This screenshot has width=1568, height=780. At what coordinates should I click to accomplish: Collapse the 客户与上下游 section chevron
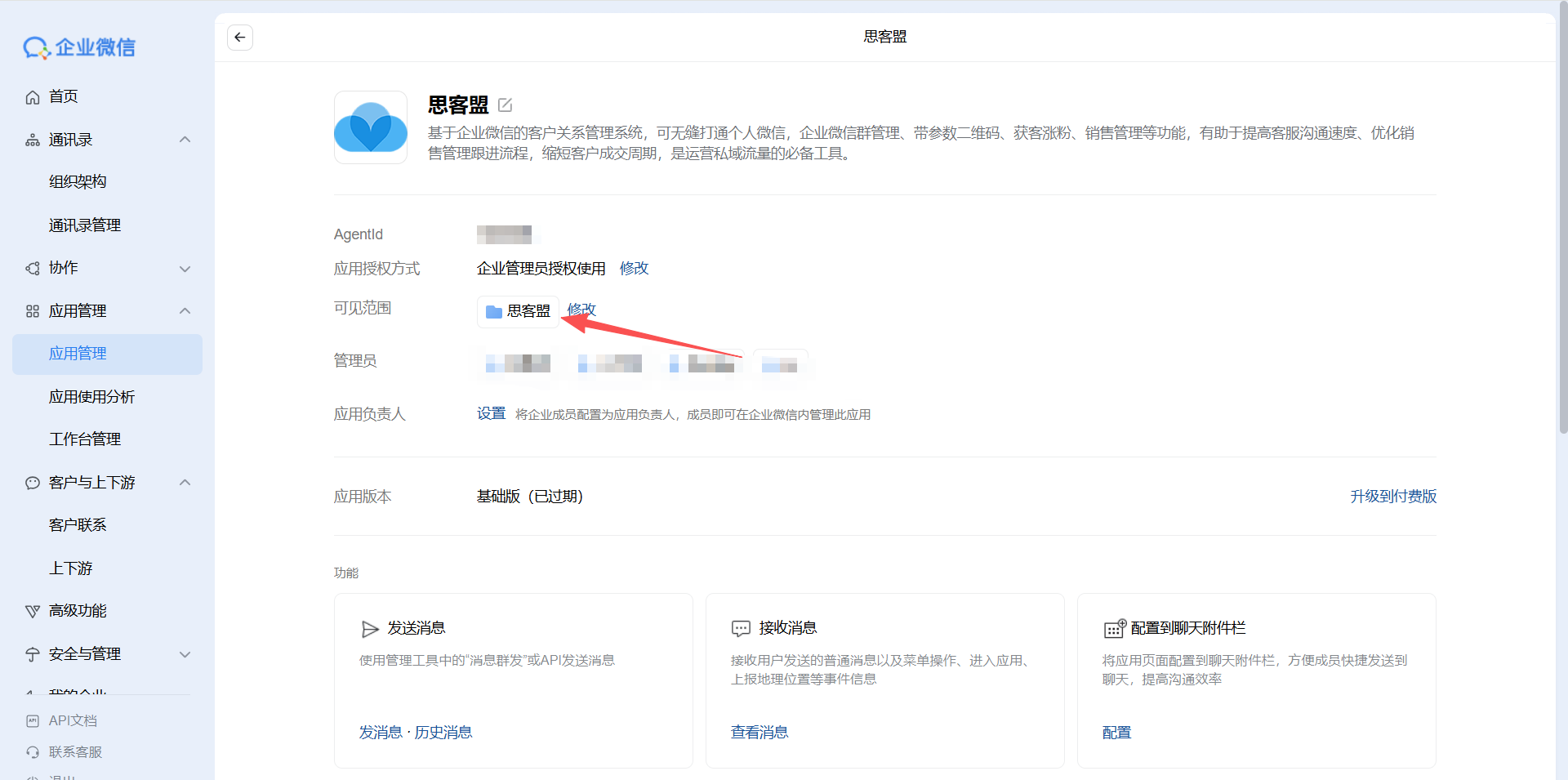pyautogui.click(x=185, y=483)
